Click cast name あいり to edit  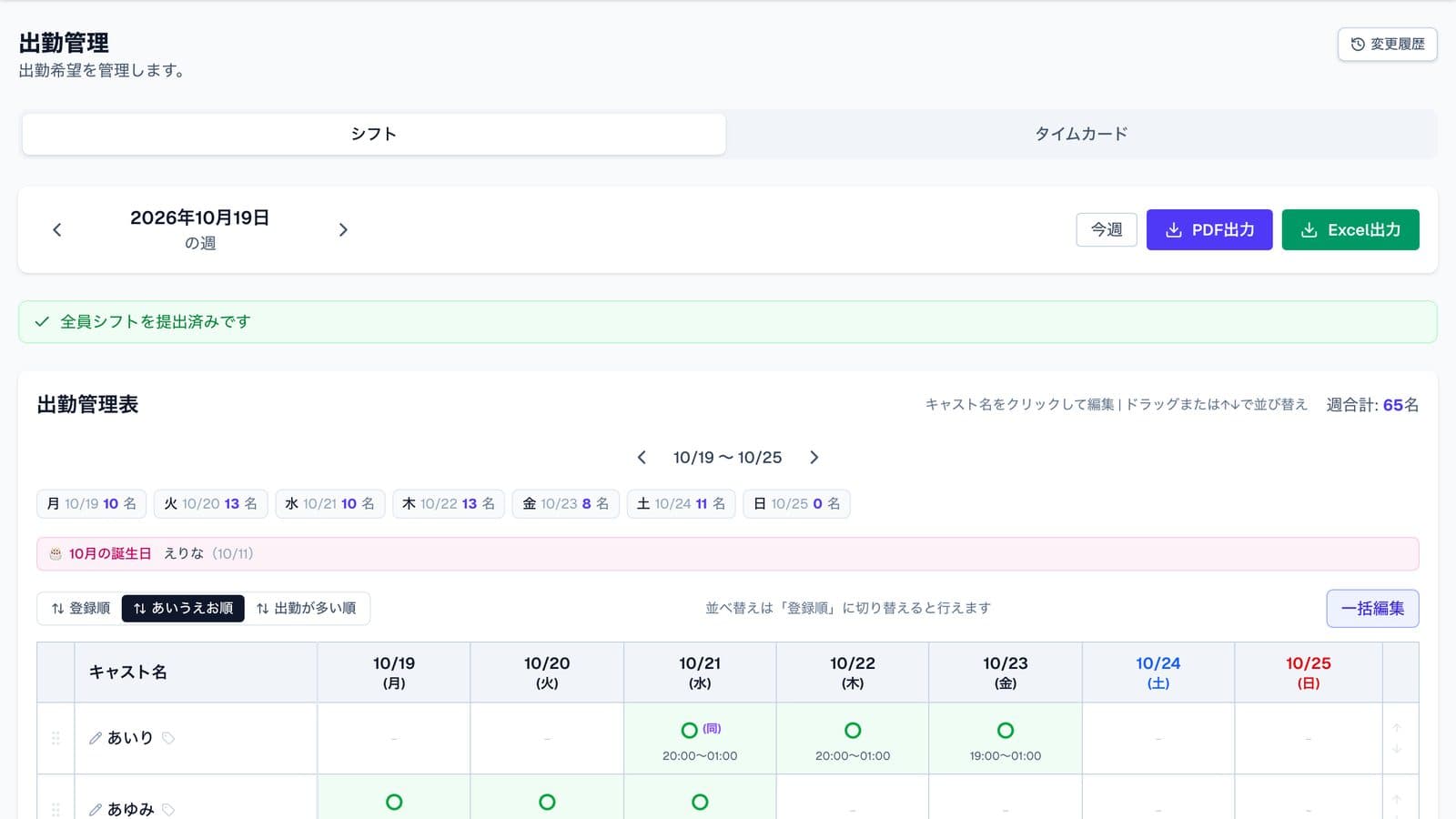point(130,738)
